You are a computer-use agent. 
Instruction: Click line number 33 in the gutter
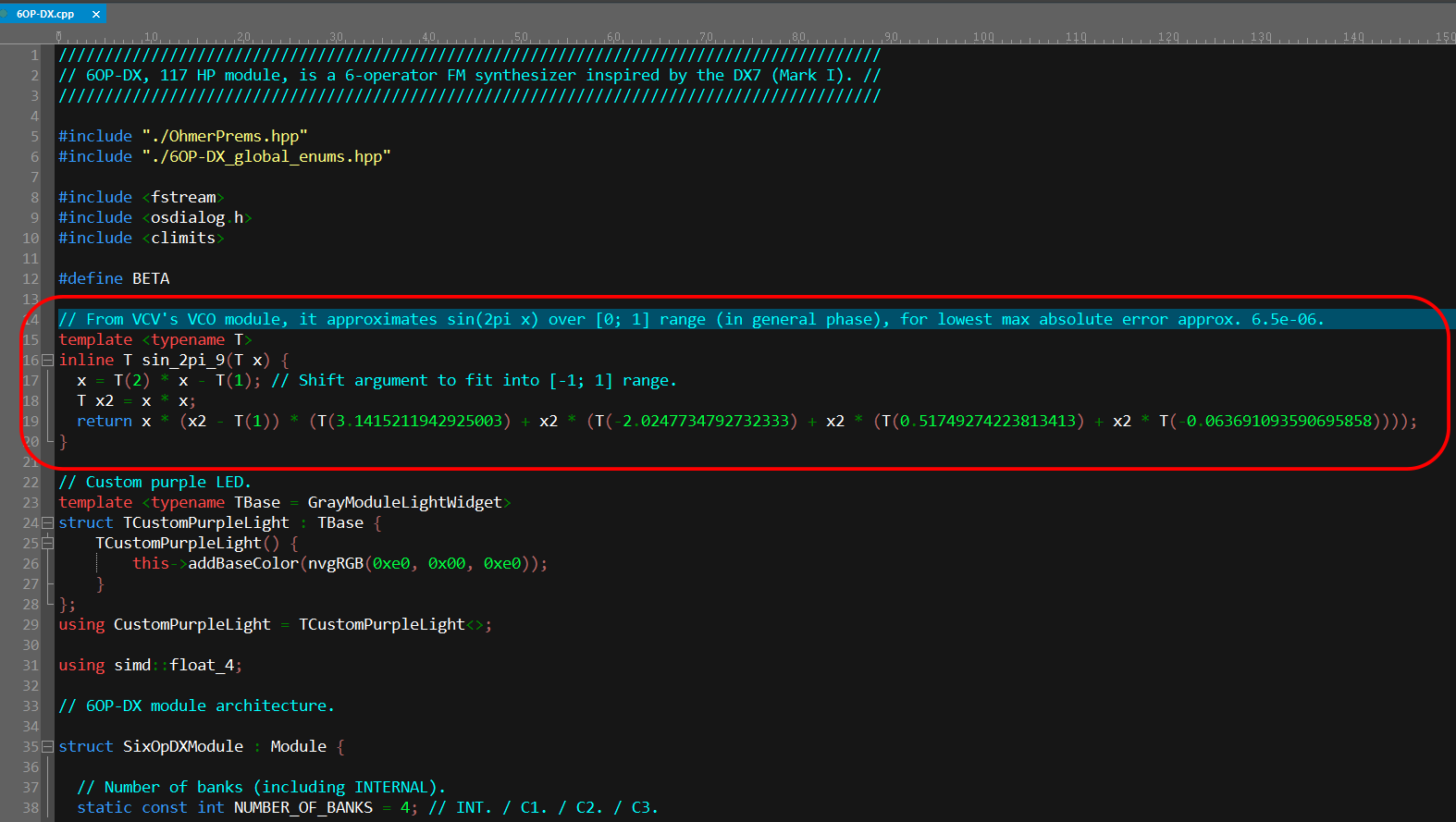pos(31,706)
